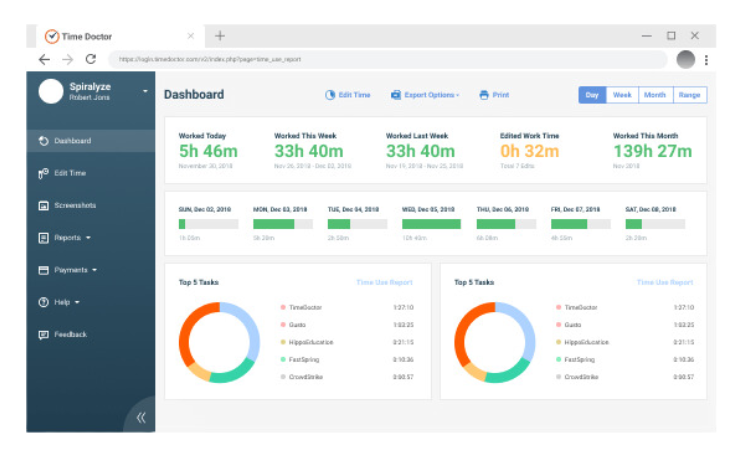Click the Edit Time clock icon in header
This screenshot has width=750, height=450.
pyautogui.click(x=330, y=95)
